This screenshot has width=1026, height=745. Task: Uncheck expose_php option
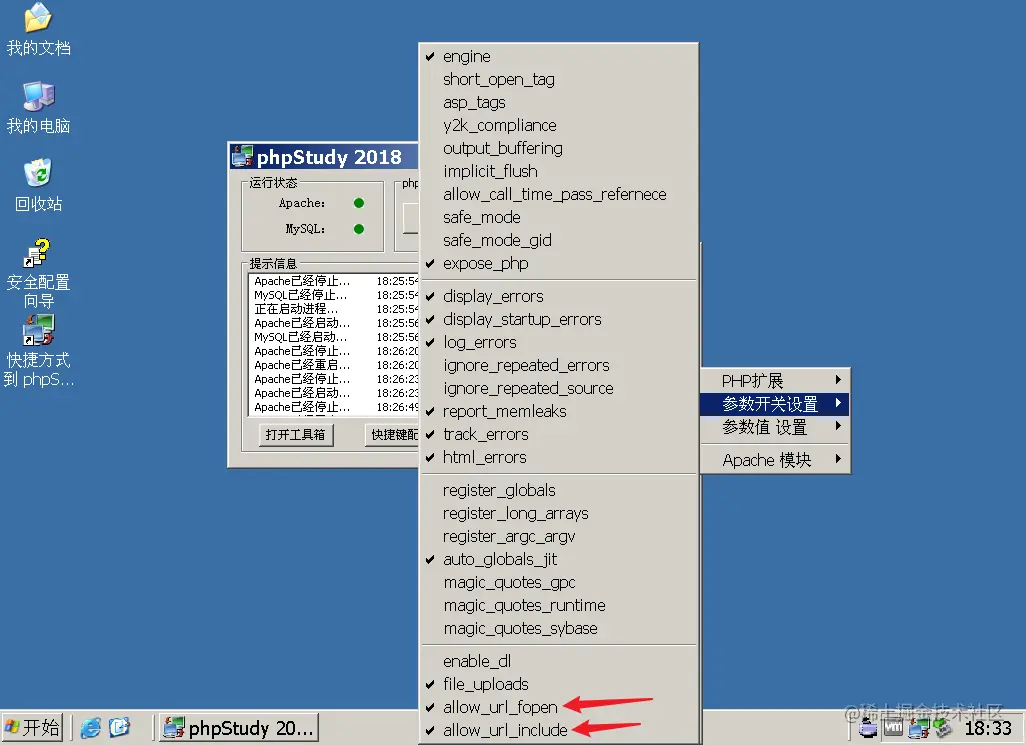coord(559,264)
